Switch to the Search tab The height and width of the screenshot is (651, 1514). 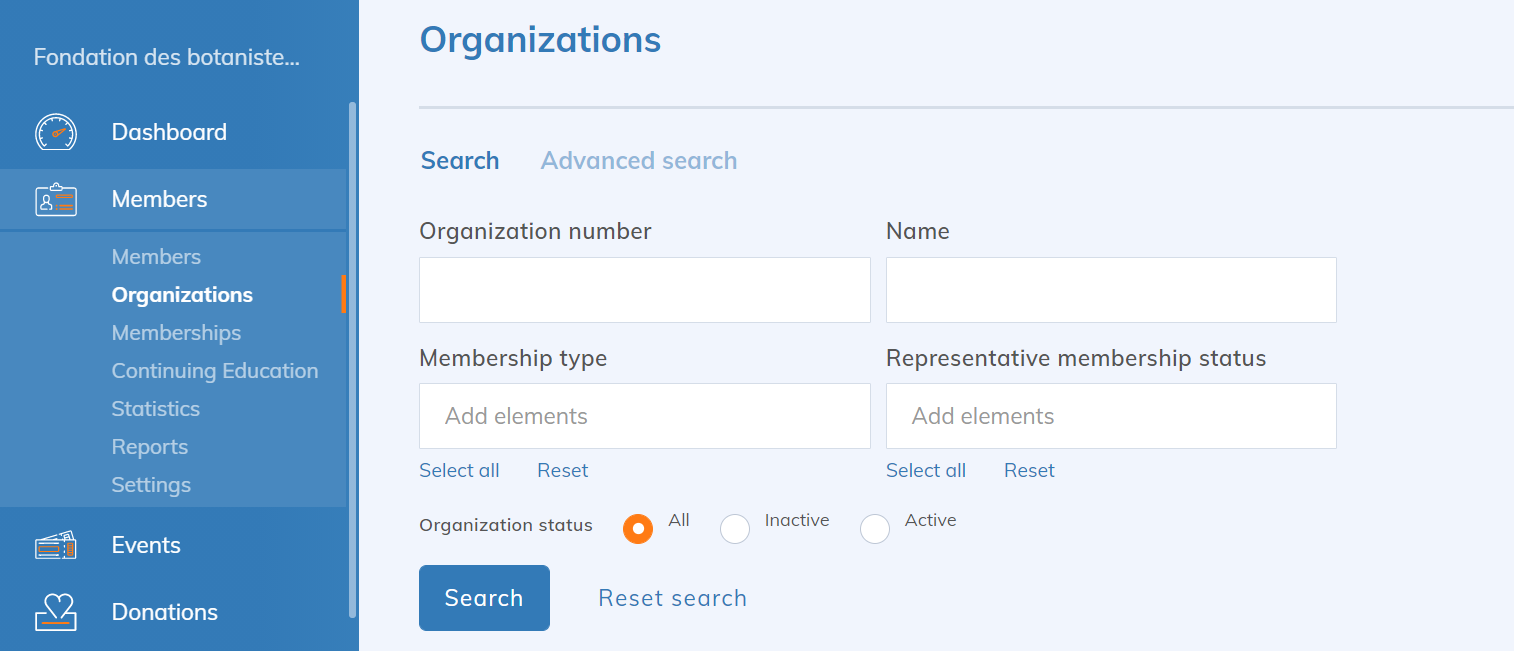pyautogui.click(x=460, y=161)
